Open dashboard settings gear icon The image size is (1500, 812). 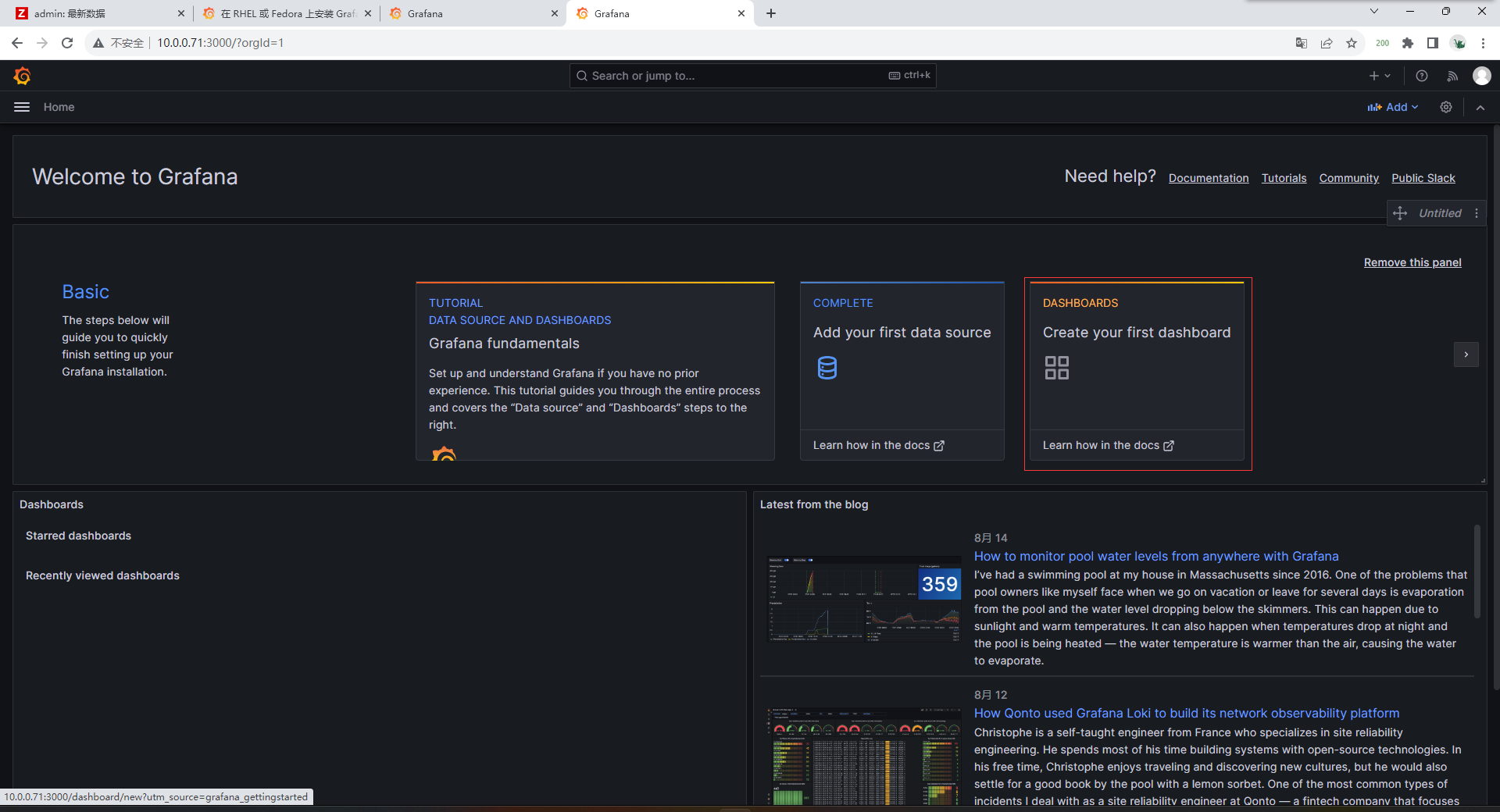point(1446,107)
